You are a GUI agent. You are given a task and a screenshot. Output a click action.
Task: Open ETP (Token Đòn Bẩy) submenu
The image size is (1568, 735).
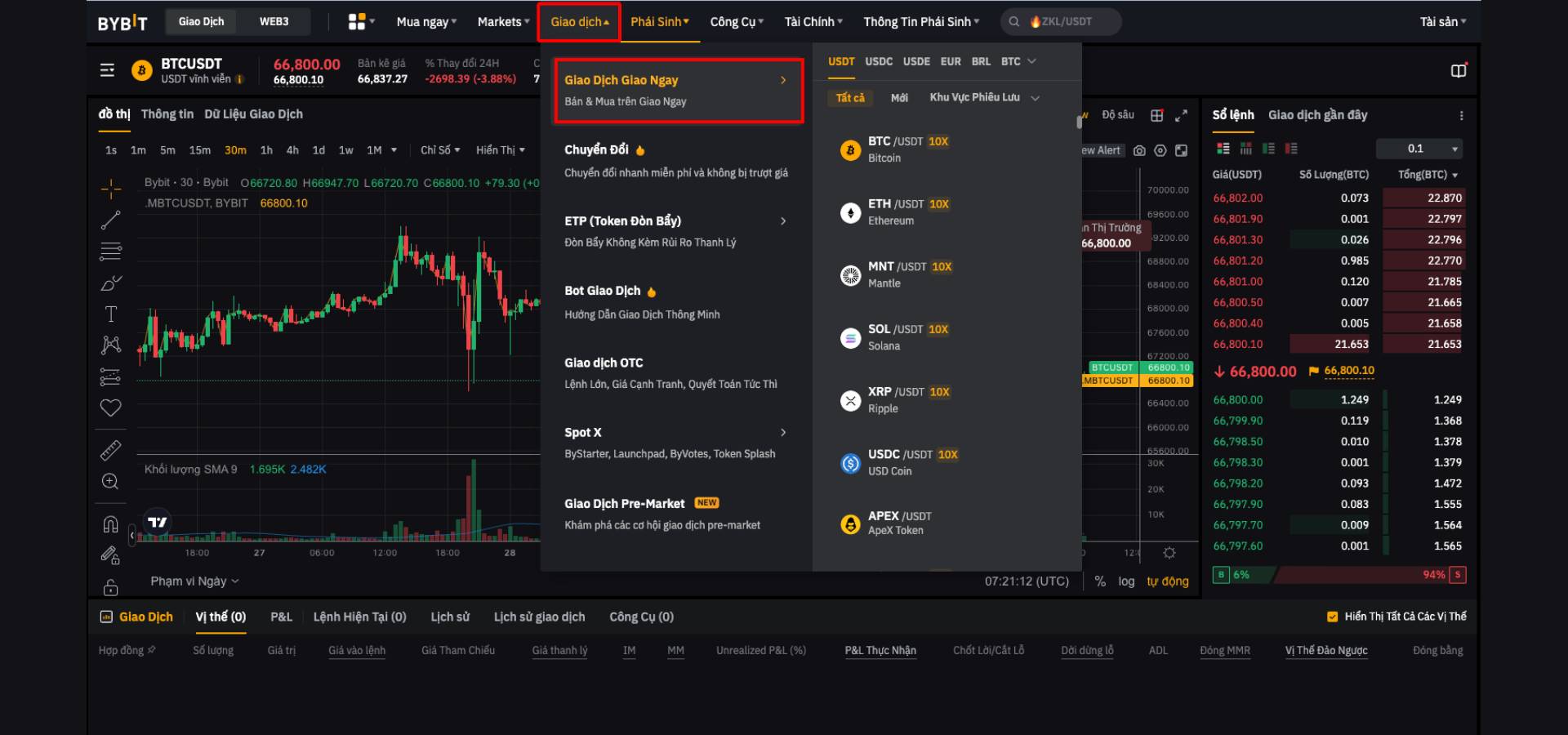pos(678,231)
